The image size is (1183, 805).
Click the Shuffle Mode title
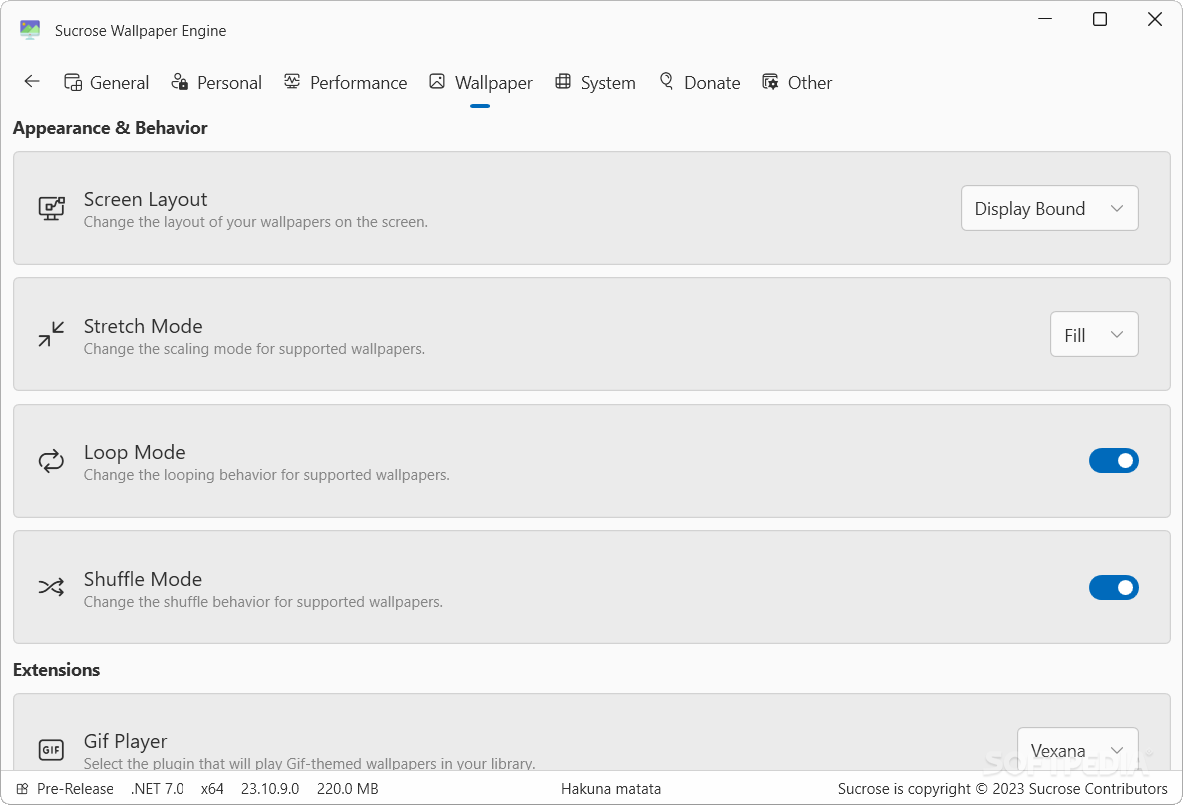(x=143, y=579)
